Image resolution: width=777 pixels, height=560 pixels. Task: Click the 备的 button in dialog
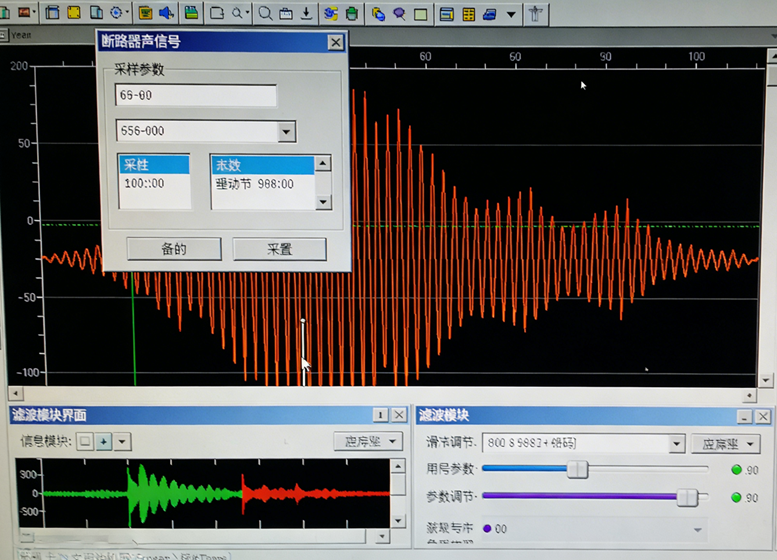click(x=174, y=249)
